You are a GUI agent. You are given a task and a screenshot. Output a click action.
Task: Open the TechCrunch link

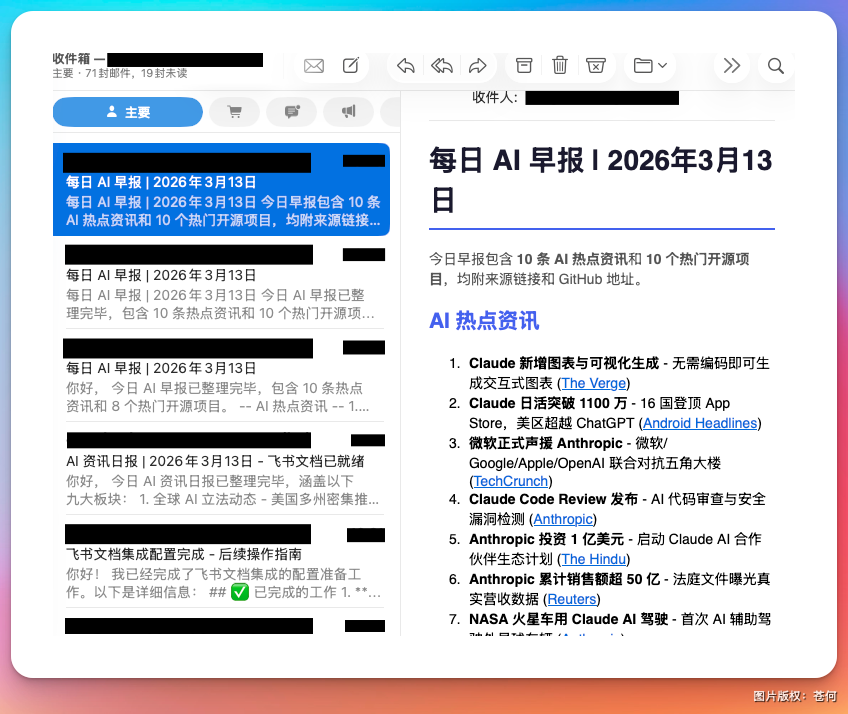[x=511, y=481]
